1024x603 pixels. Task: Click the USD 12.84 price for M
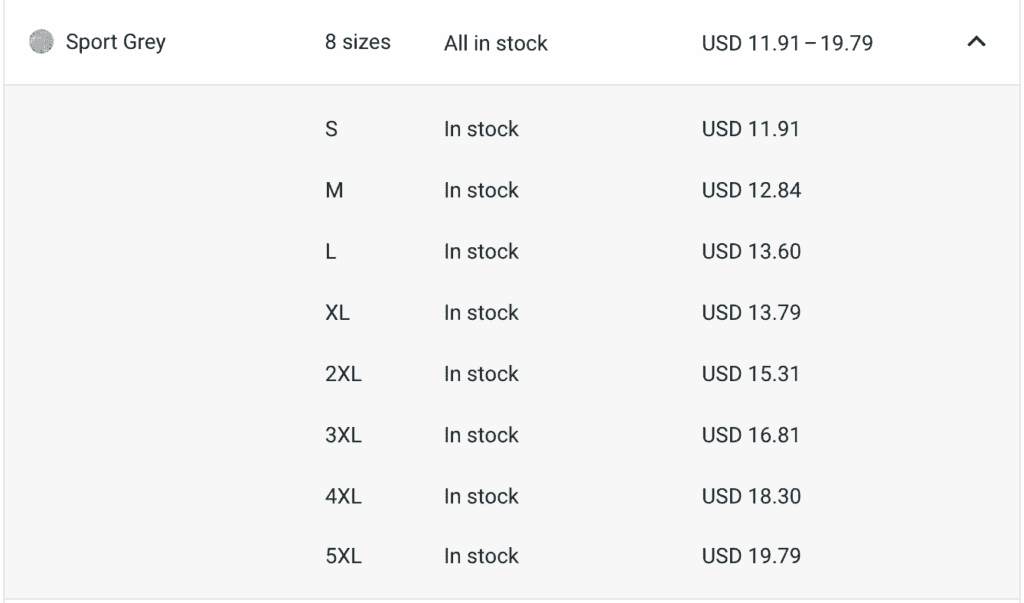coord(751,190)
